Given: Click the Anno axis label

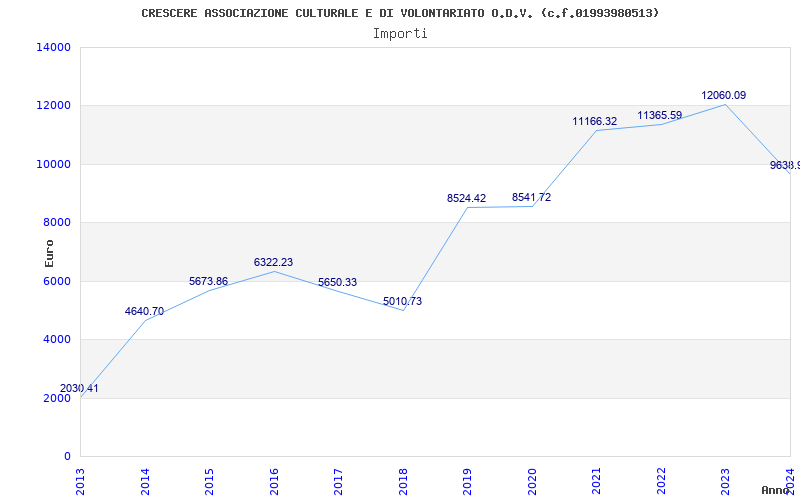Looking at the screenshot, I should (775, 490).
